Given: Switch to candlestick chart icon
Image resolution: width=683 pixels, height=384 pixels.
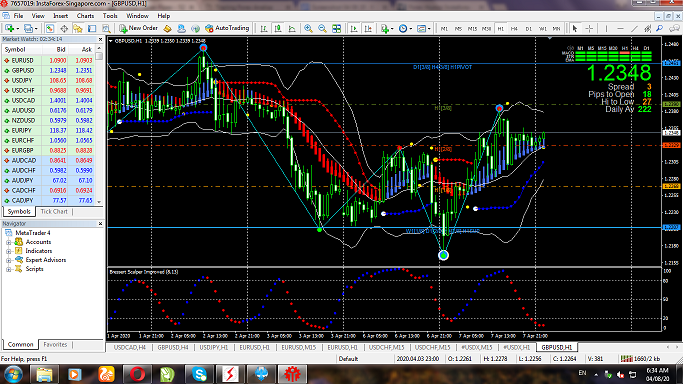Looking at the screenshot, I should tap(278, 28).
